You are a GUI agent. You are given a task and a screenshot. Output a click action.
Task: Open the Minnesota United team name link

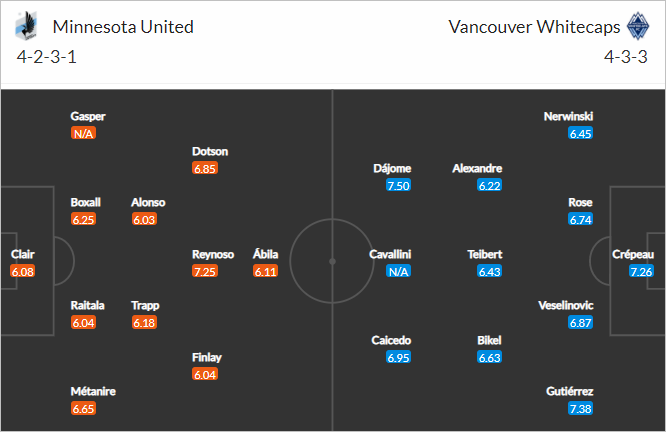pos(123,27)
